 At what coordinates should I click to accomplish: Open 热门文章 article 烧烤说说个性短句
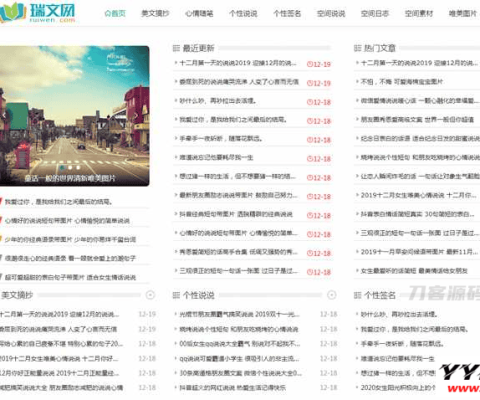pyautogui.click(x=420, y=157)
